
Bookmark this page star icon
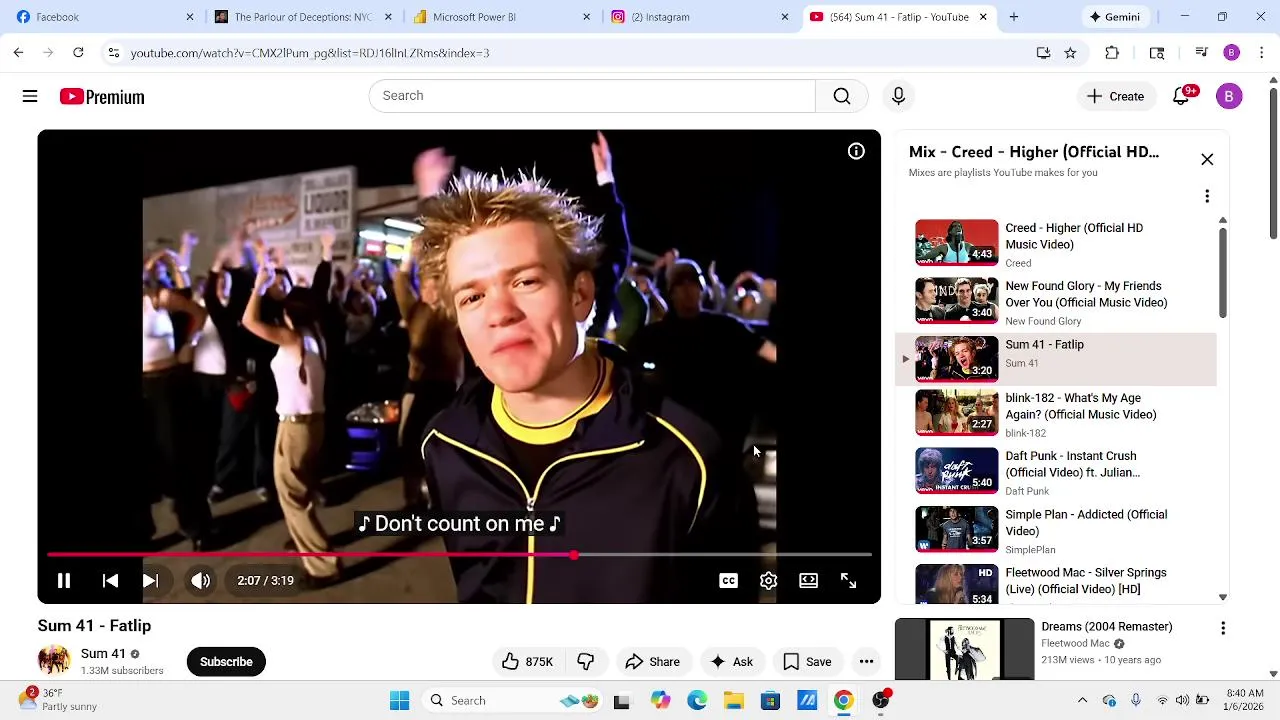[1070, 53]
